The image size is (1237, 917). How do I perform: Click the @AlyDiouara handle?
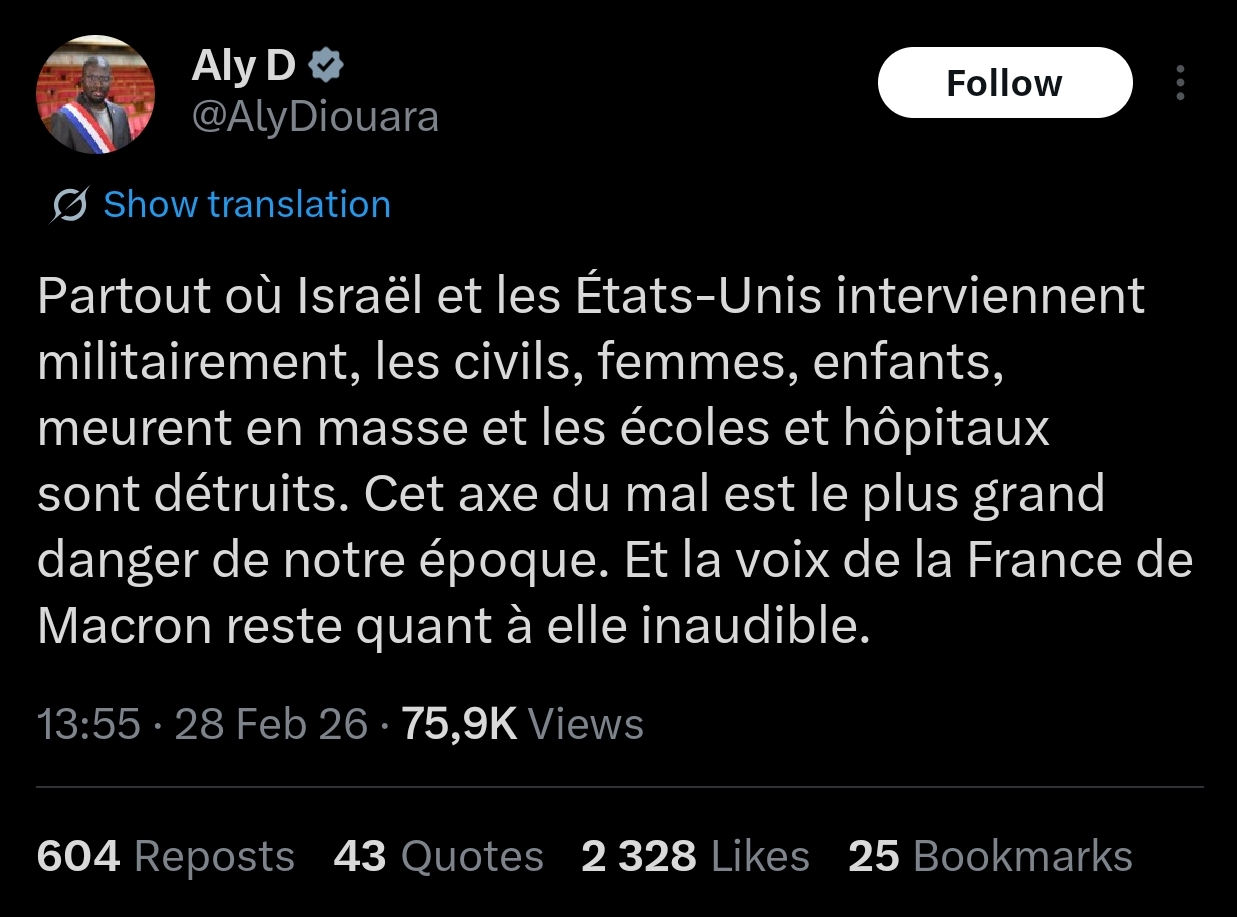coord(314,117)
